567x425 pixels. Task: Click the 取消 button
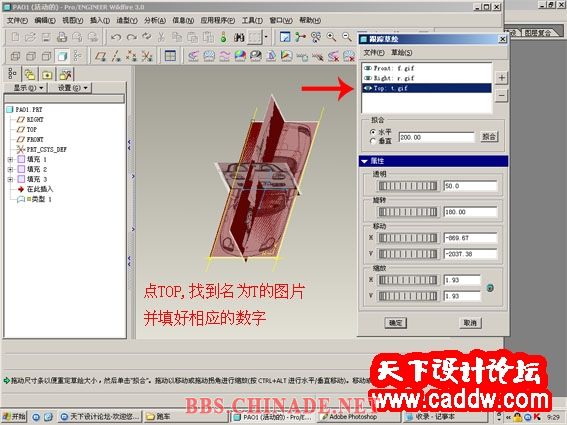pyautogui.click(x=470, y=323)
